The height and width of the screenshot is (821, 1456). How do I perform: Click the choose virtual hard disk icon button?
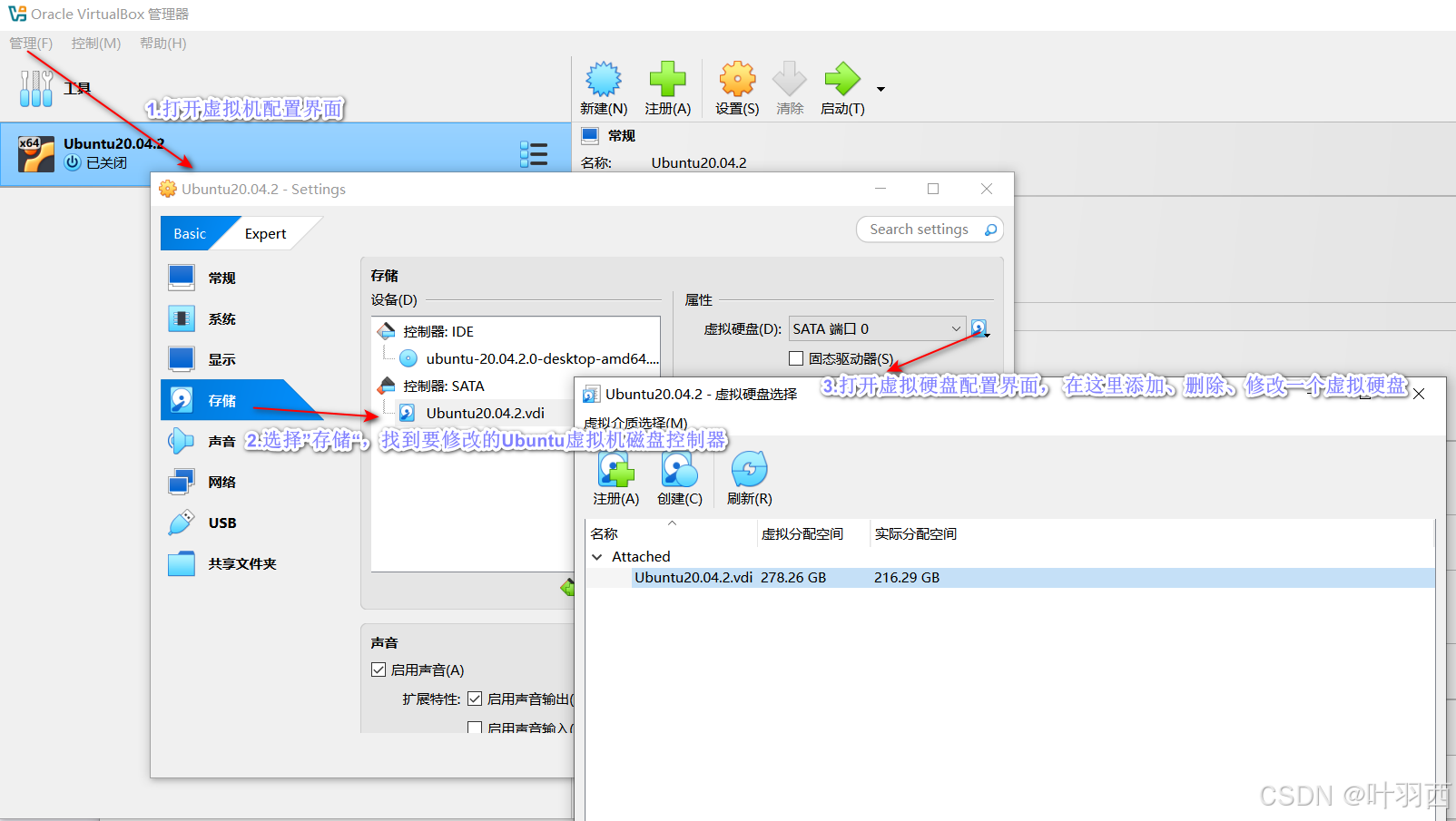[979, 328]
